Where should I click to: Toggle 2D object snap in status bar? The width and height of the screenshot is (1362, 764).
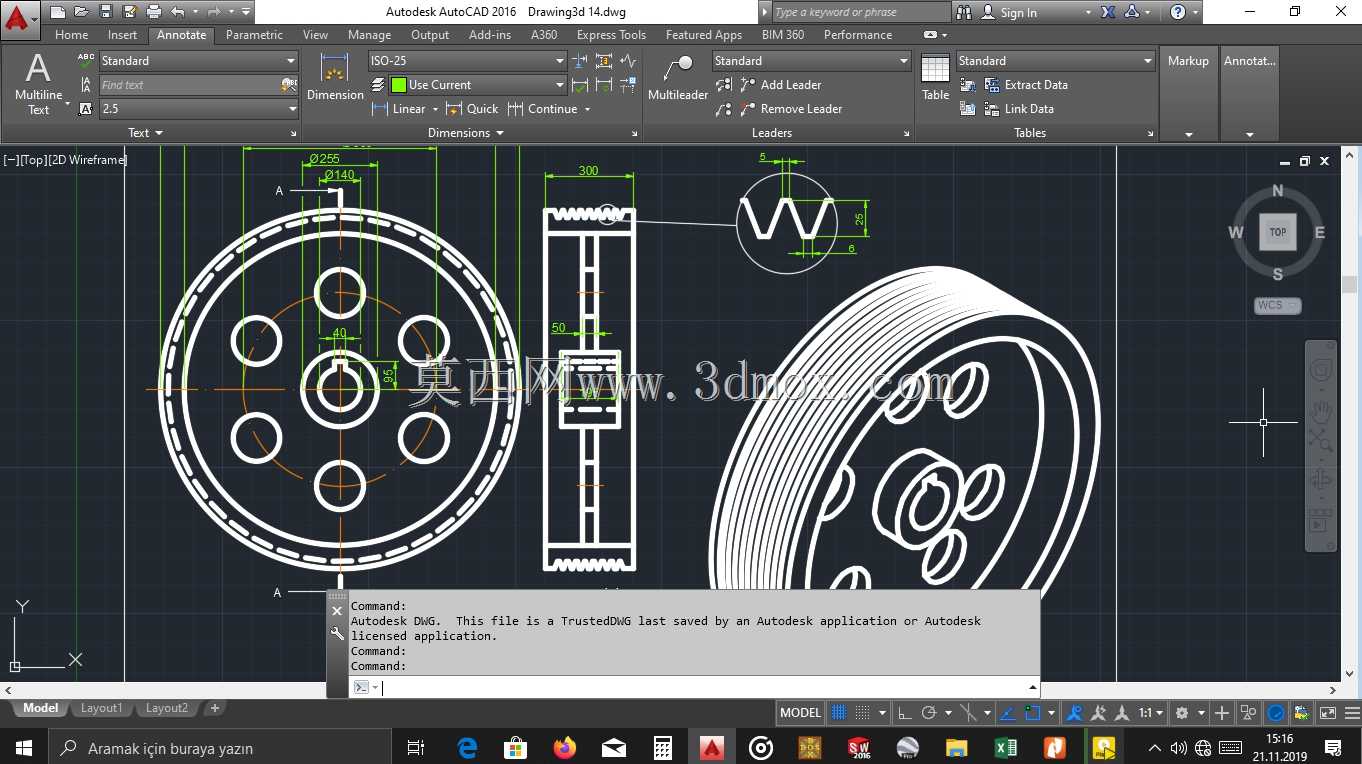tap(1033, 713)
